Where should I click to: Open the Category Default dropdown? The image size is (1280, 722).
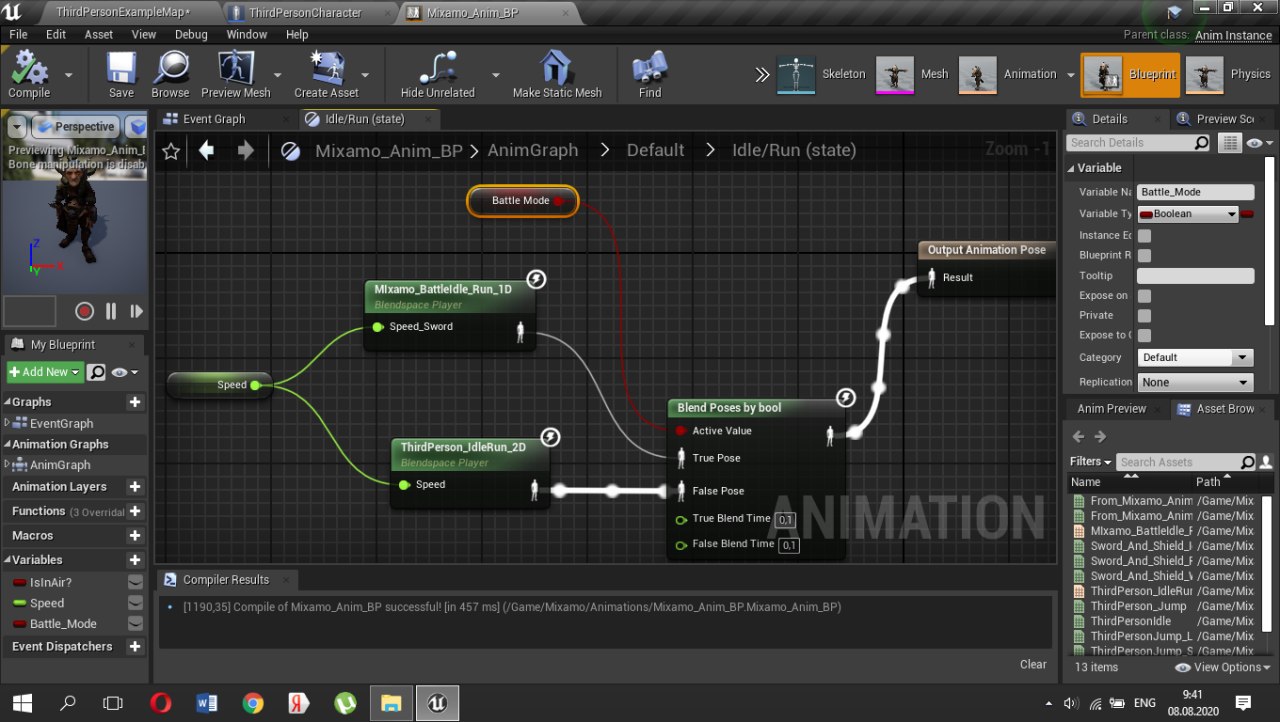click(1195, 357)
